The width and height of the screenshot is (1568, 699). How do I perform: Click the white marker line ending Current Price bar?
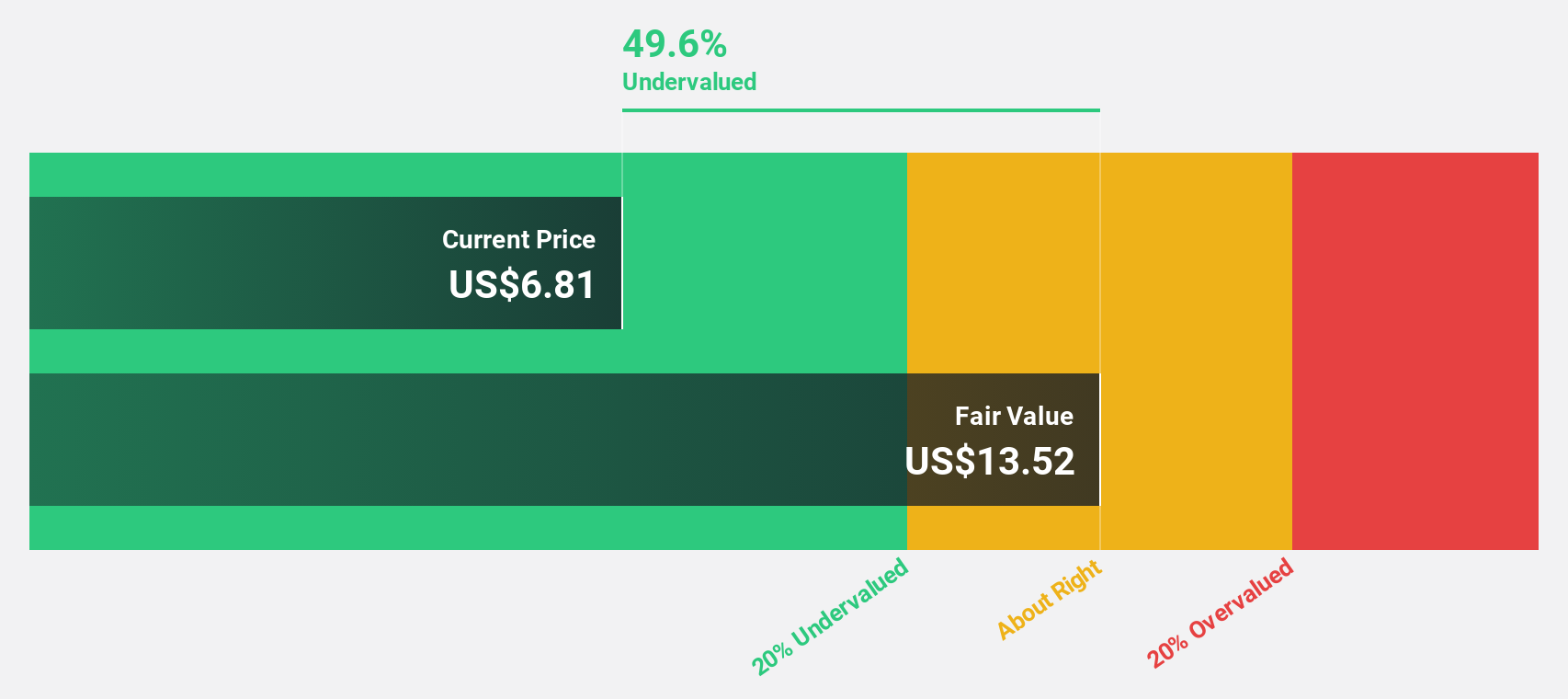click(622, 263)
